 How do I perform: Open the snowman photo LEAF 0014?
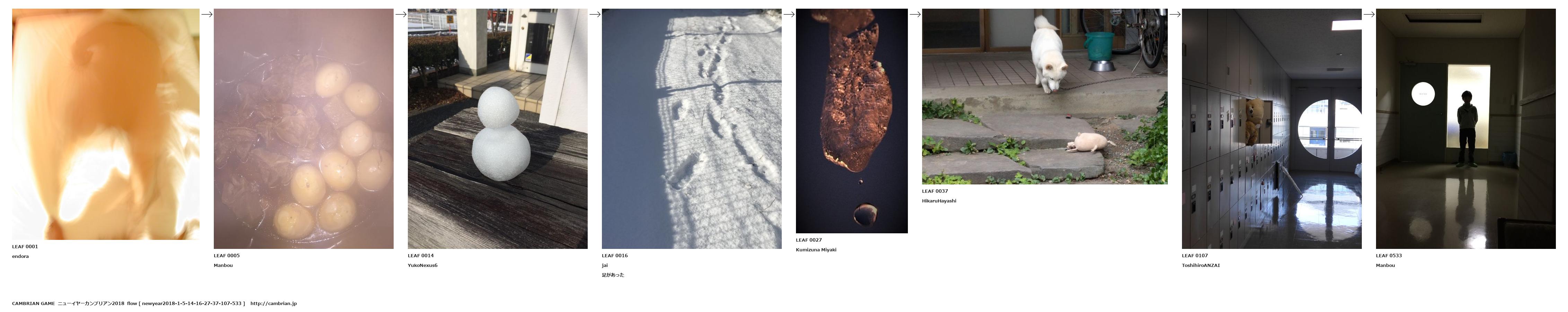coord(498,129)
